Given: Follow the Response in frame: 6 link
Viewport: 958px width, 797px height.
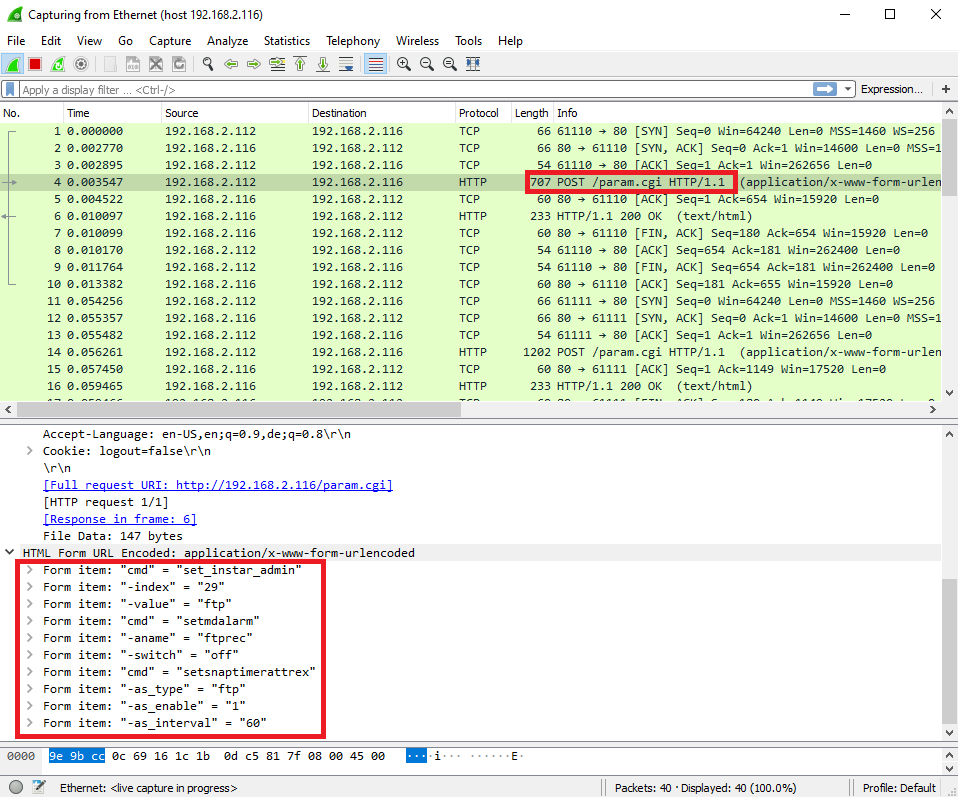Looking at the screenshot, I should point(119,519).
